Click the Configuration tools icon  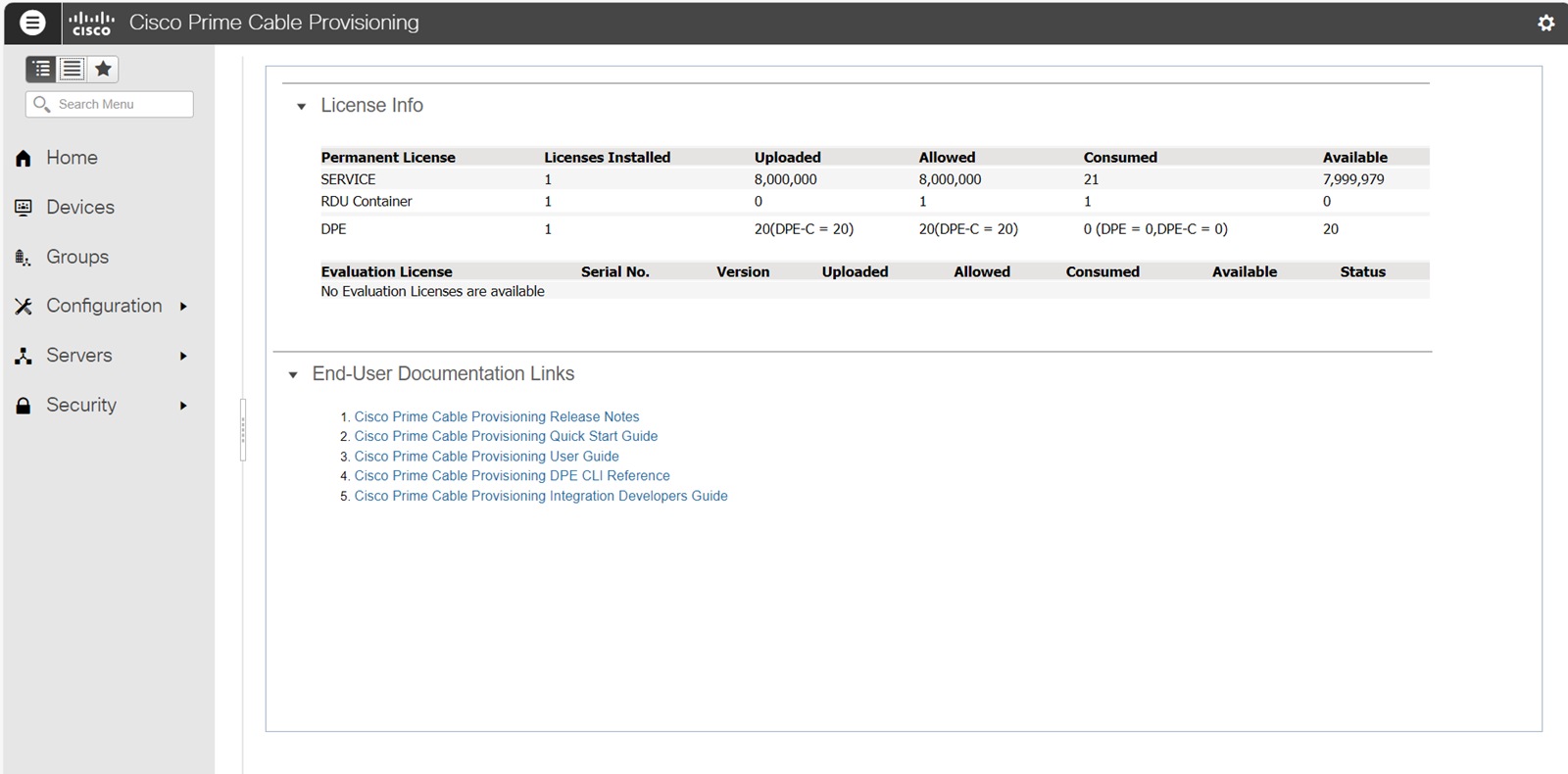coord(24,307)
